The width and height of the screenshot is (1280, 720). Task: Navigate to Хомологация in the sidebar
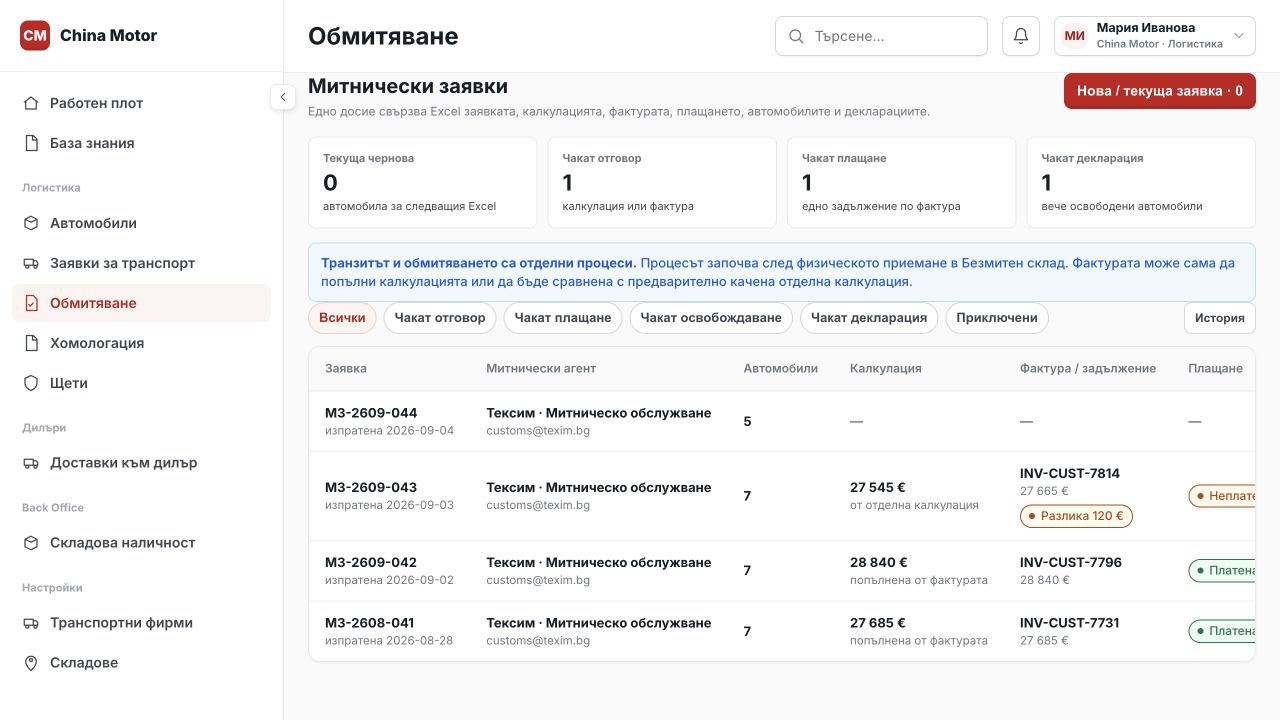coord(141,343)
